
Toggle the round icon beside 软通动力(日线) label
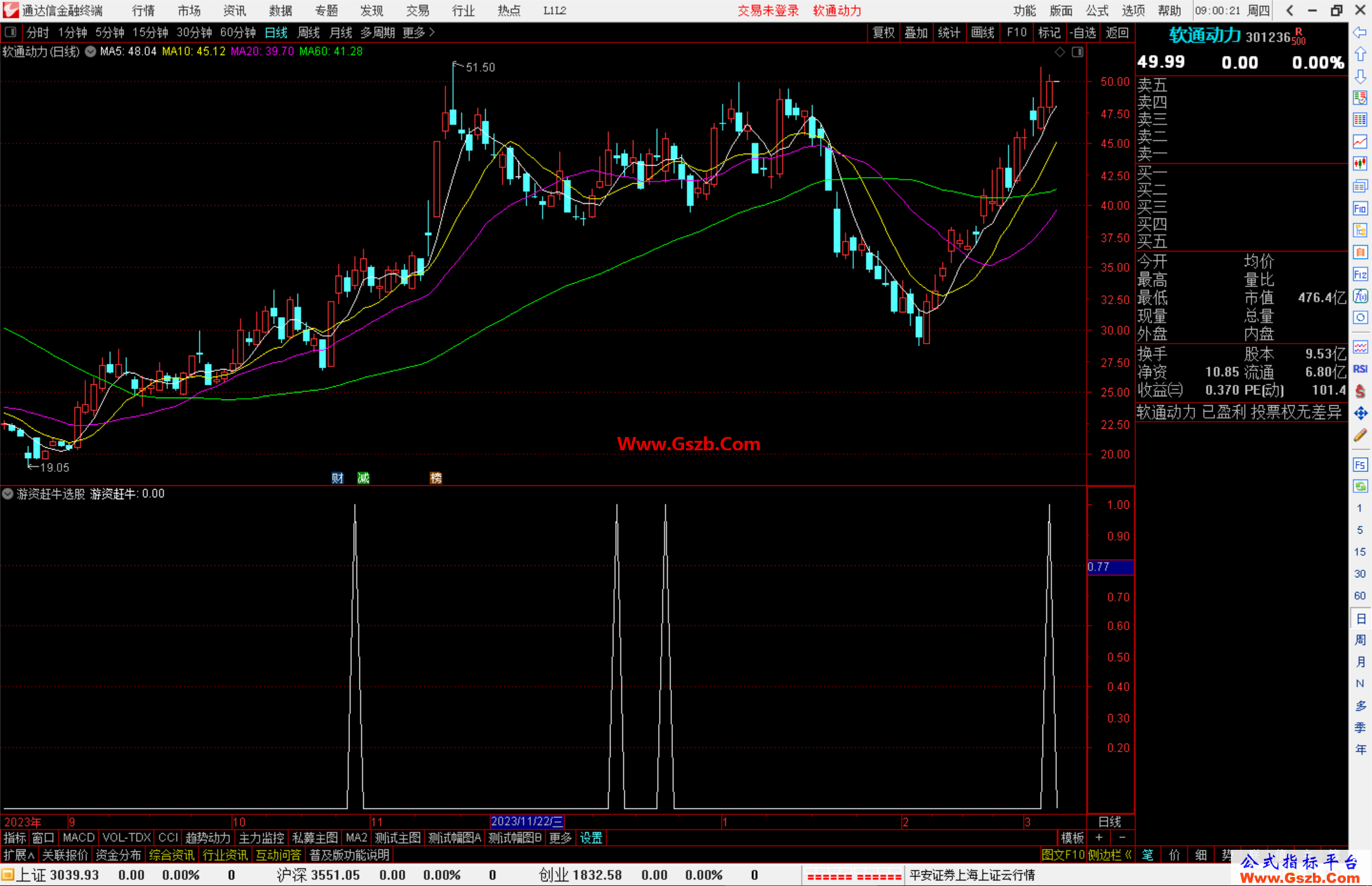(x=90, y=51)
